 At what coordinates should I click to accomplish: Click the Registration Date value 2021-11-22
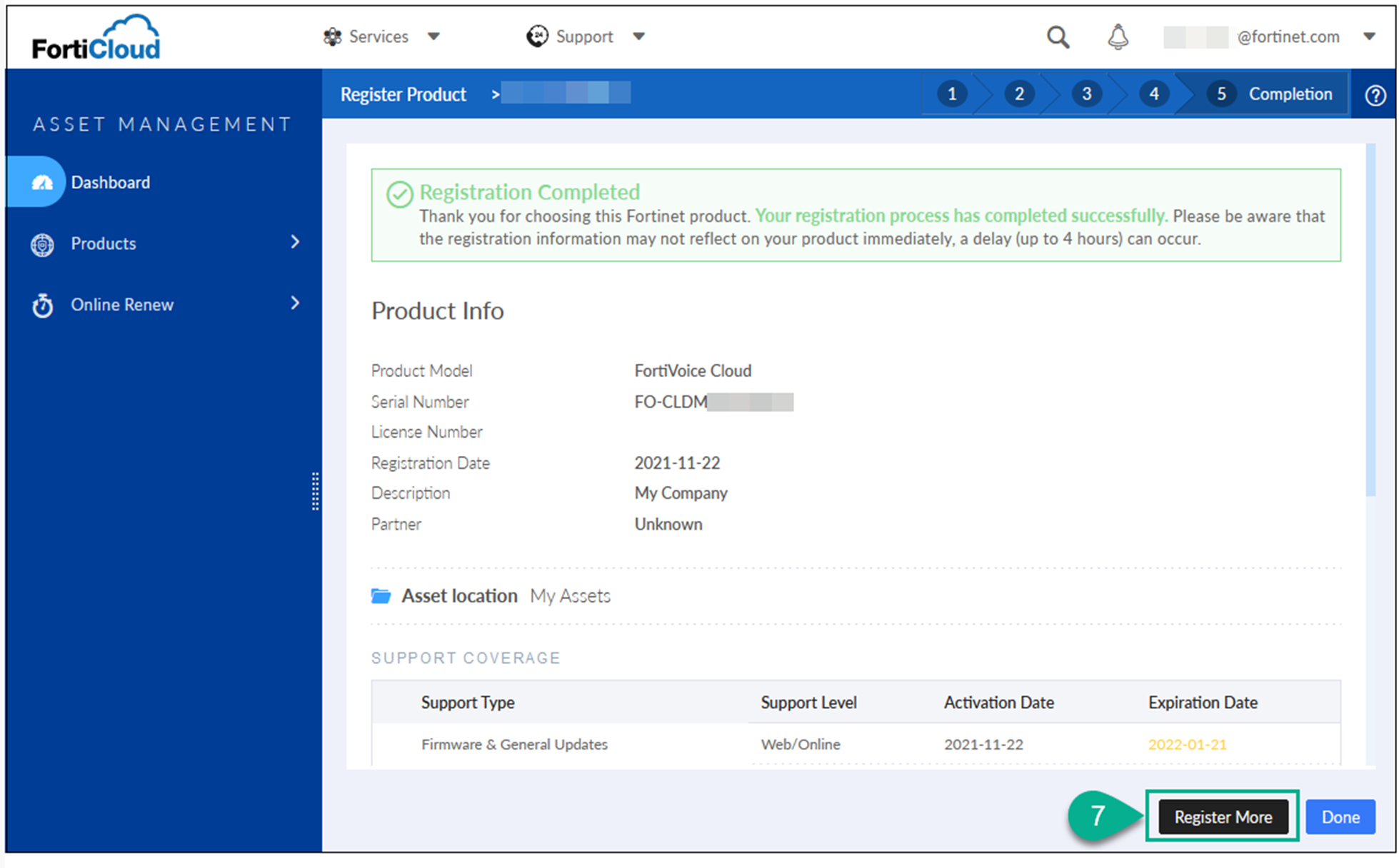677,463
